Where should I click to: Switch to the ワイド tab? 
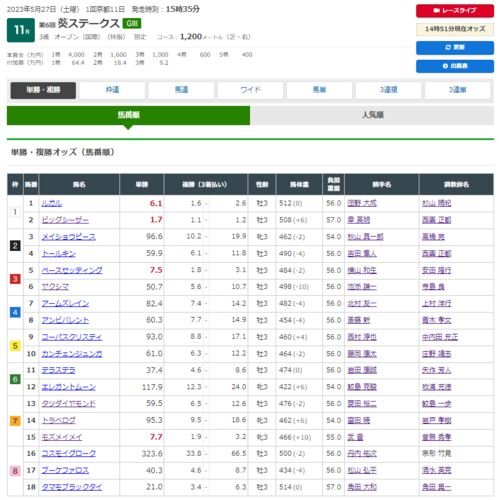[x=250, y=90]
